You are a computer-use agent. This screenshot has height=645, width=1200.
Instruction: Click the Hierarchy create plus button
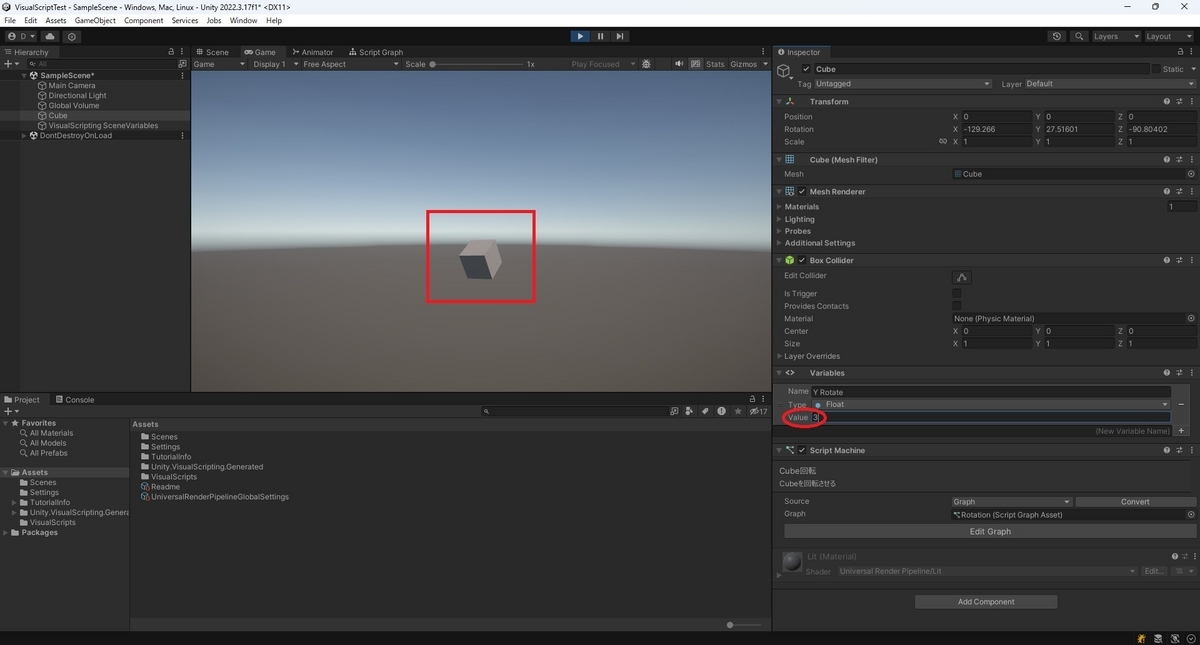pos(10,64)
